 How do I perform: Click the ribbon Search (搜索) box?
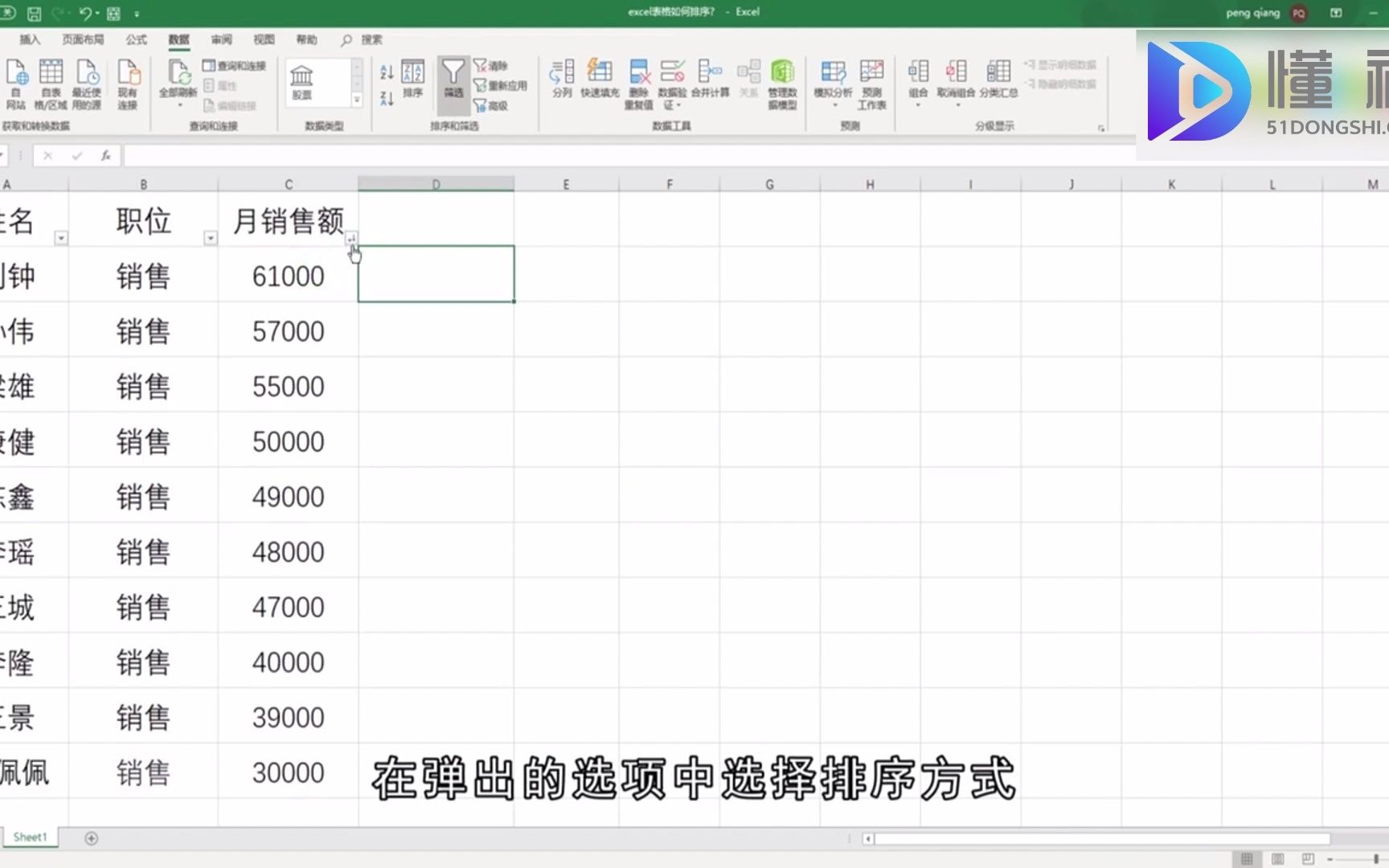[363, 39]
